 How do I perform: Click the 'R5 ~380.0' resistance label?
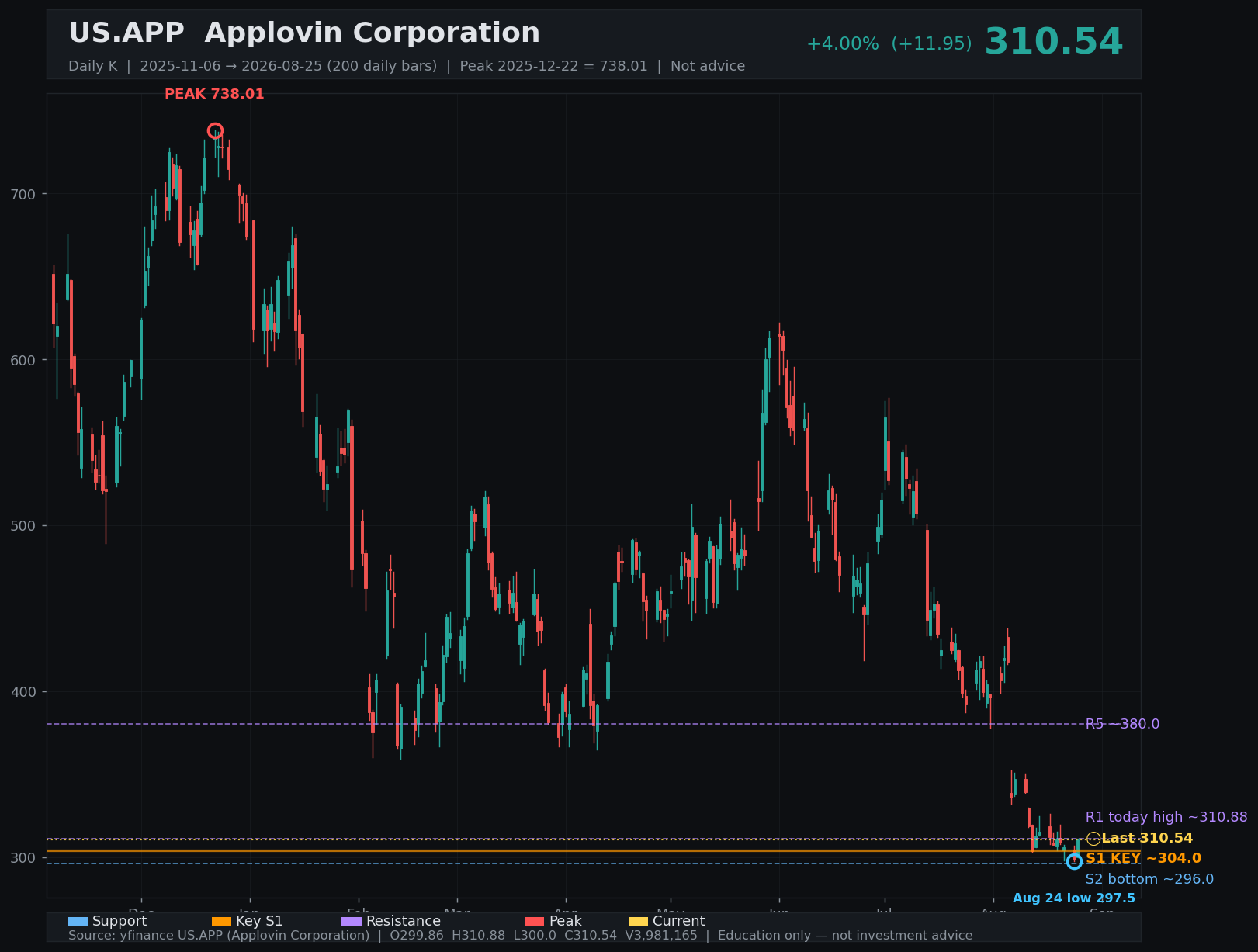click(1122, 724)
